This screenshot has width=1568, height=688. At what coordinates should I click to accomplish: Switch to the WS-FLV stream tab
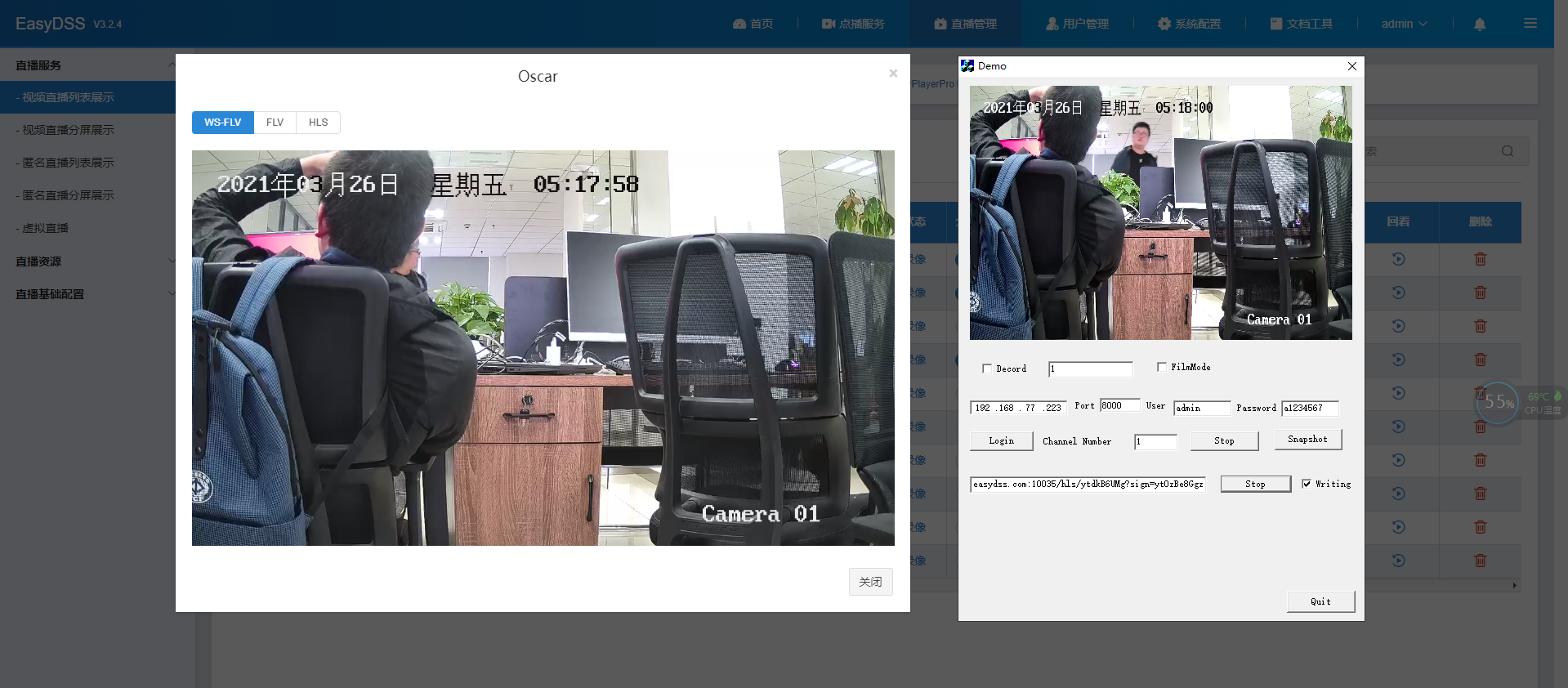pos(223,123)
